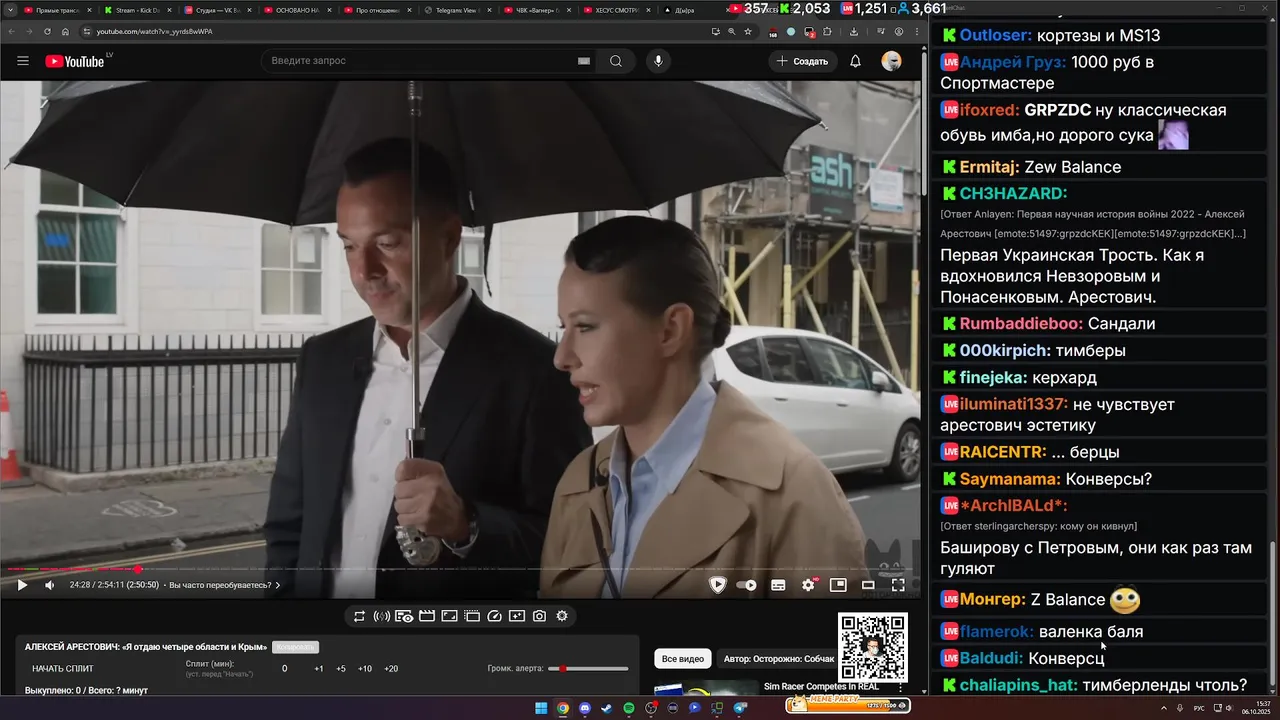Toggle subtitles on the player

tap(778, 585)
